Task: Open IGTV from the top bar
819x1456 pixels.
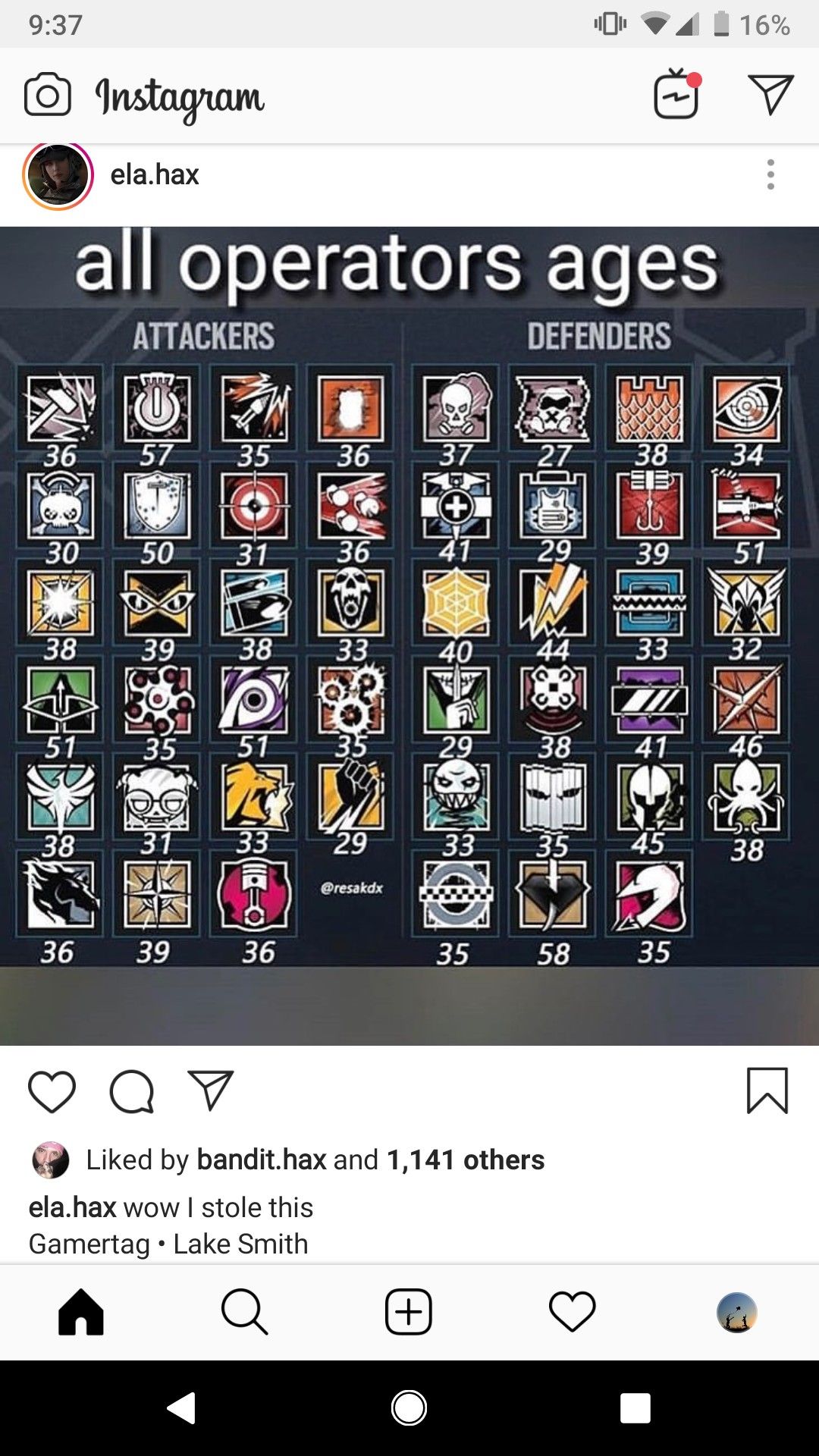Action: [677, 94]
